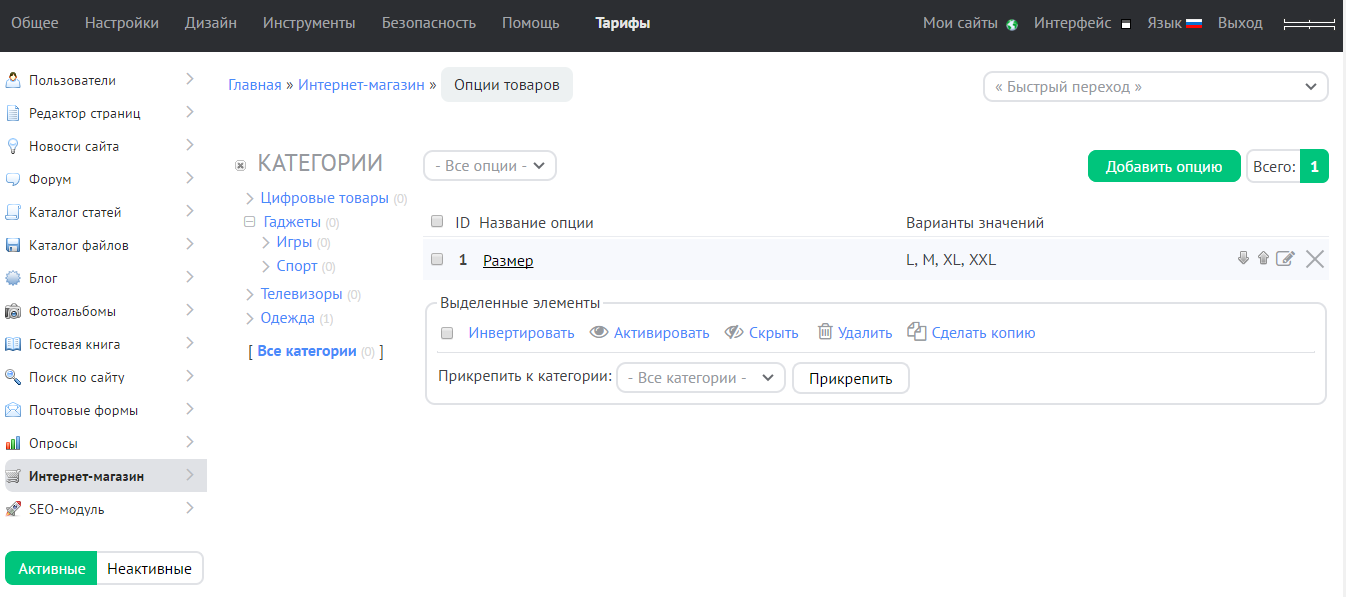The image size is (1346, 597).
Task: Delete the Размер option via X icon
Action: 1314,259
